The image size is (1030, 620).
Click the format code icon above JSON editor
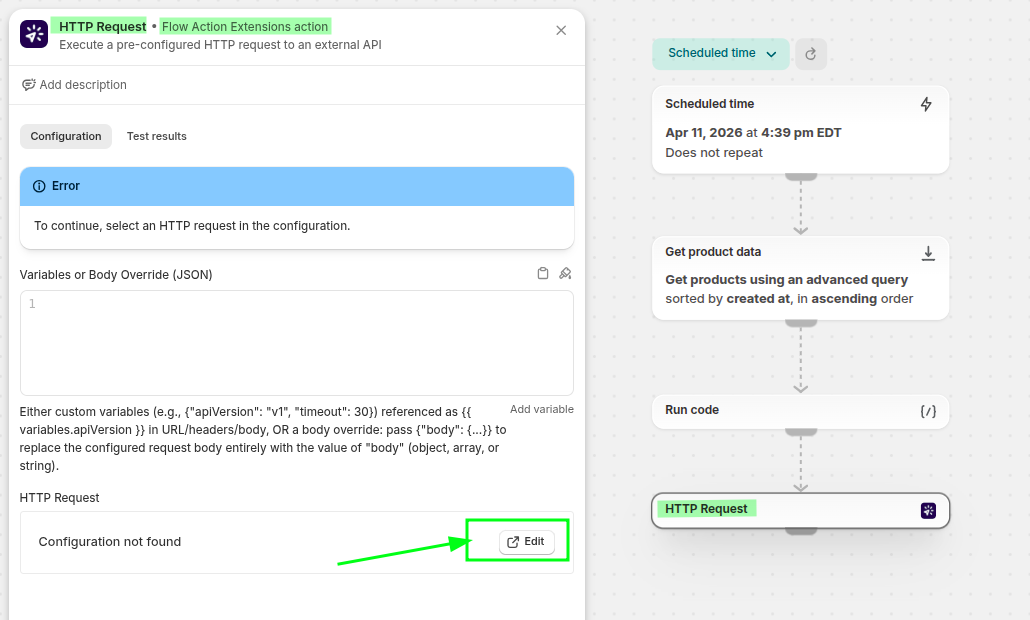click(x=565, y=274)
